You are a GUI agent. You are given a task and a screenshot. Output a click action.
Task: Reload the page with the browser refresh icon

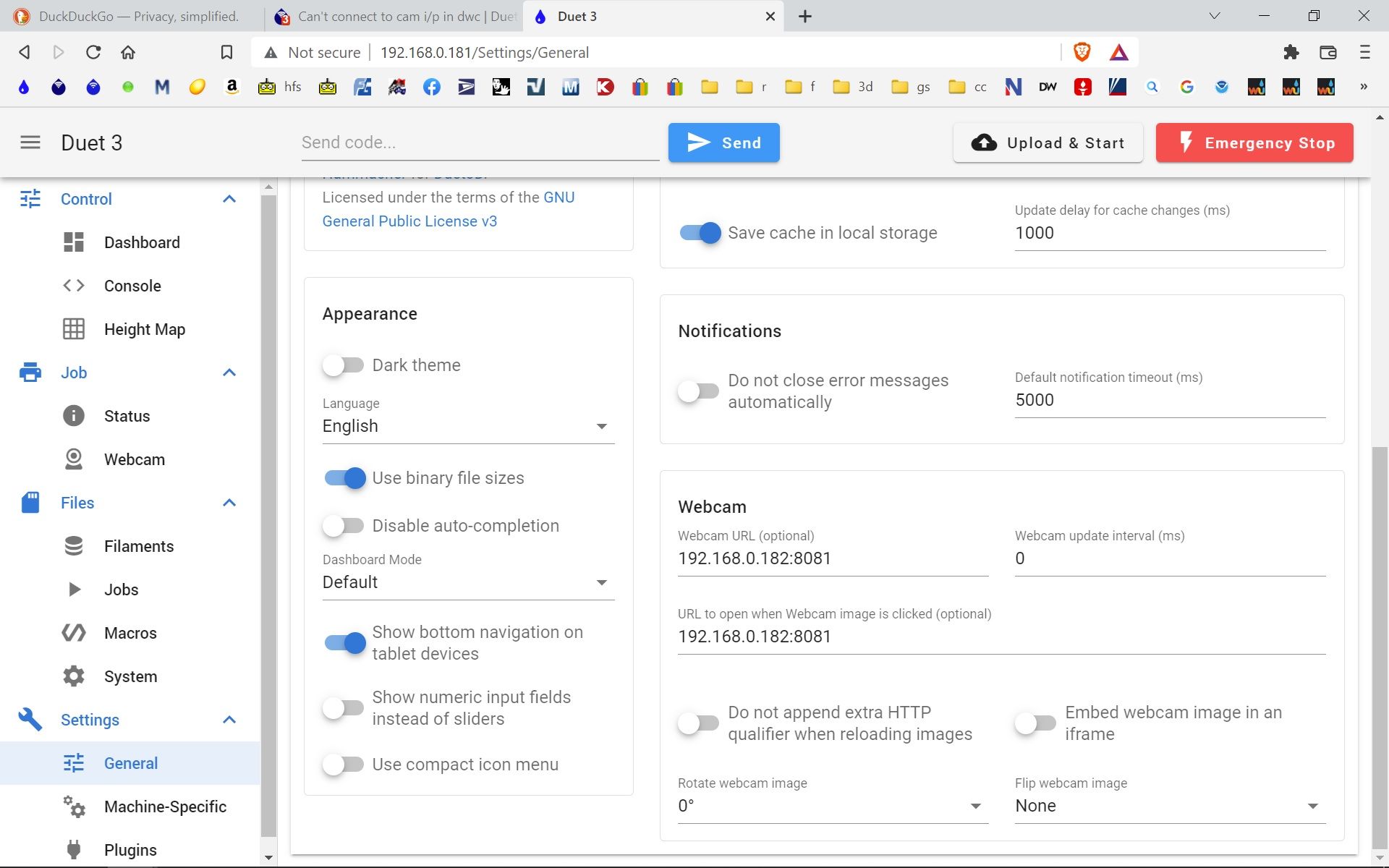[93, 52]
